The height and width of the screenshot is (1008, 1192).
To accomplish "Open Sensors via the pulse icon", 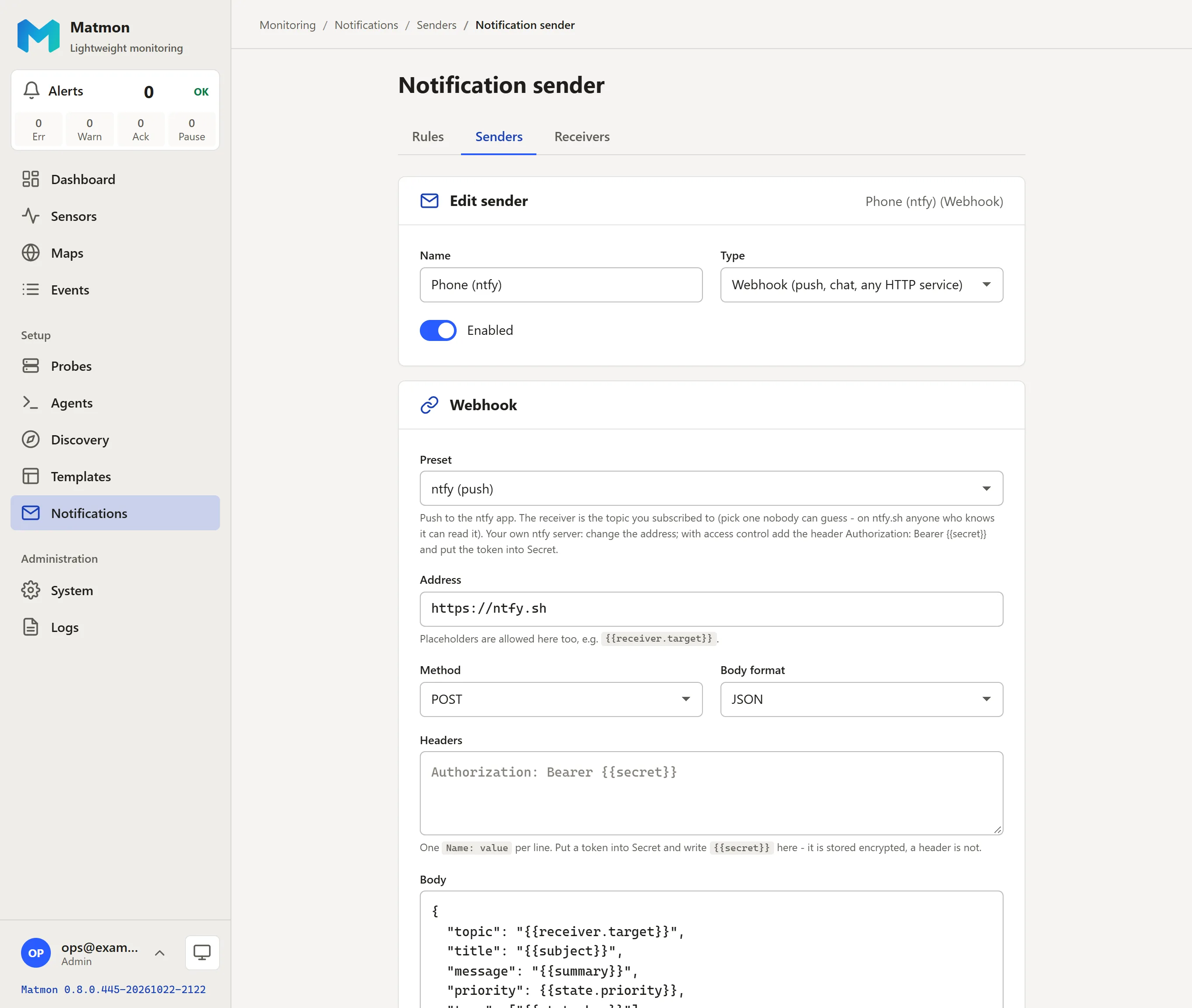I will pos(30,216).
